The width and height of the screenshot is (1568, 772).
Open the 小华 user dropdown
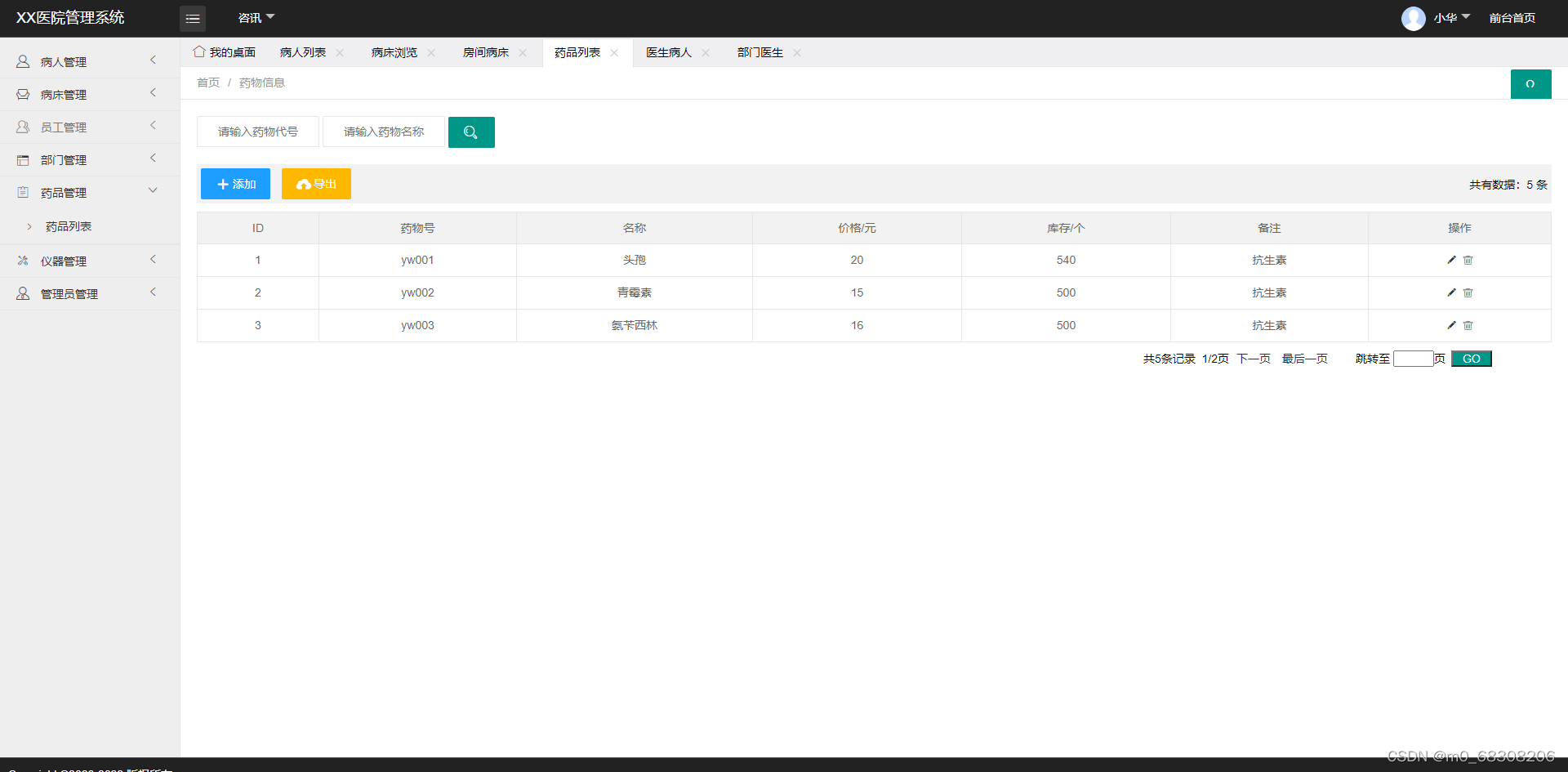pyautogui.click(x=1451, y=18)
